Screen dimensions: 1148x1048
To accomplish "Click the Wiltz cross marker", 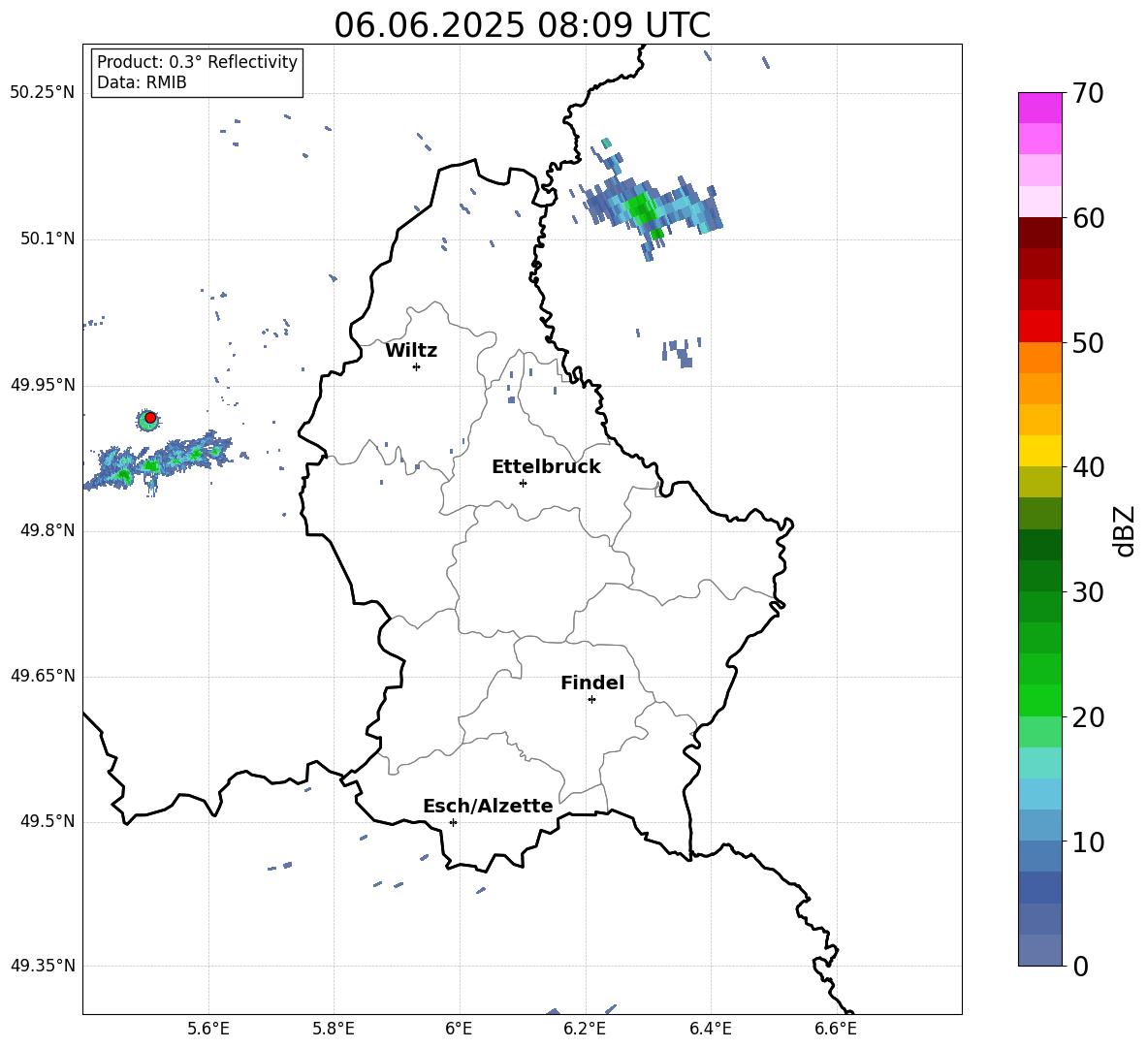I will pos(417,366).
